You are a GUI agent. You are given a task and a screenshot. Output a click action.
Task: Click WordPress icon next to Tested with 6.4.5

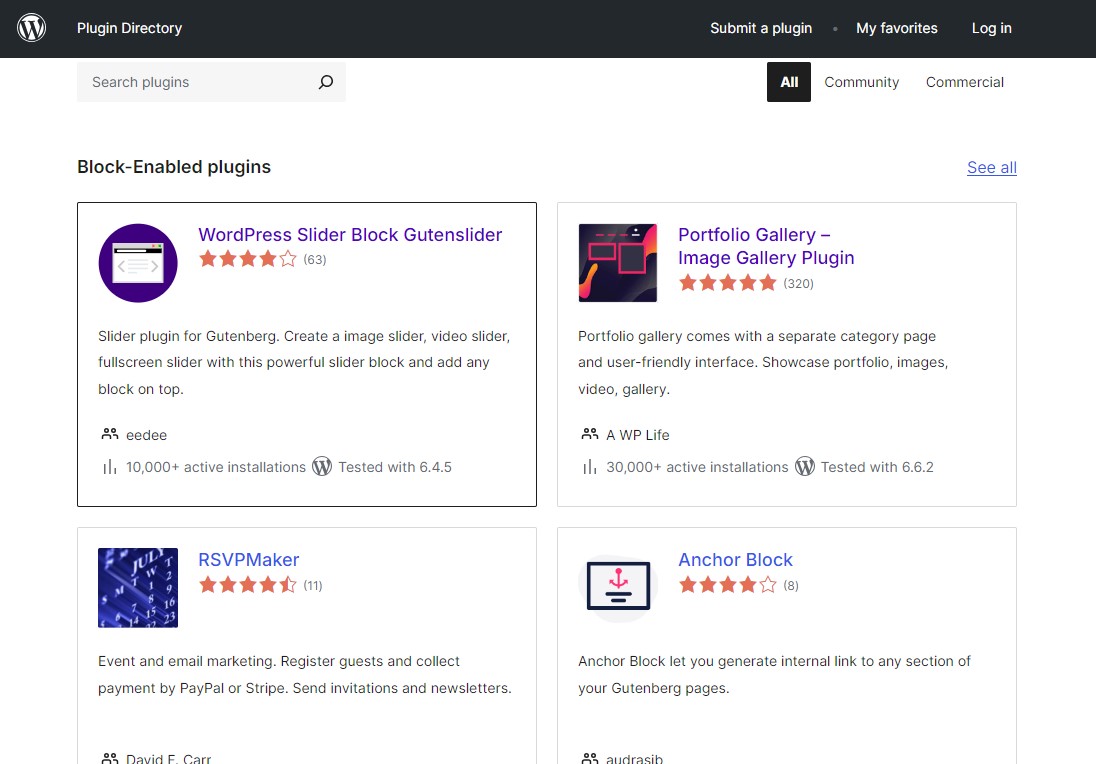pos(322,466)
